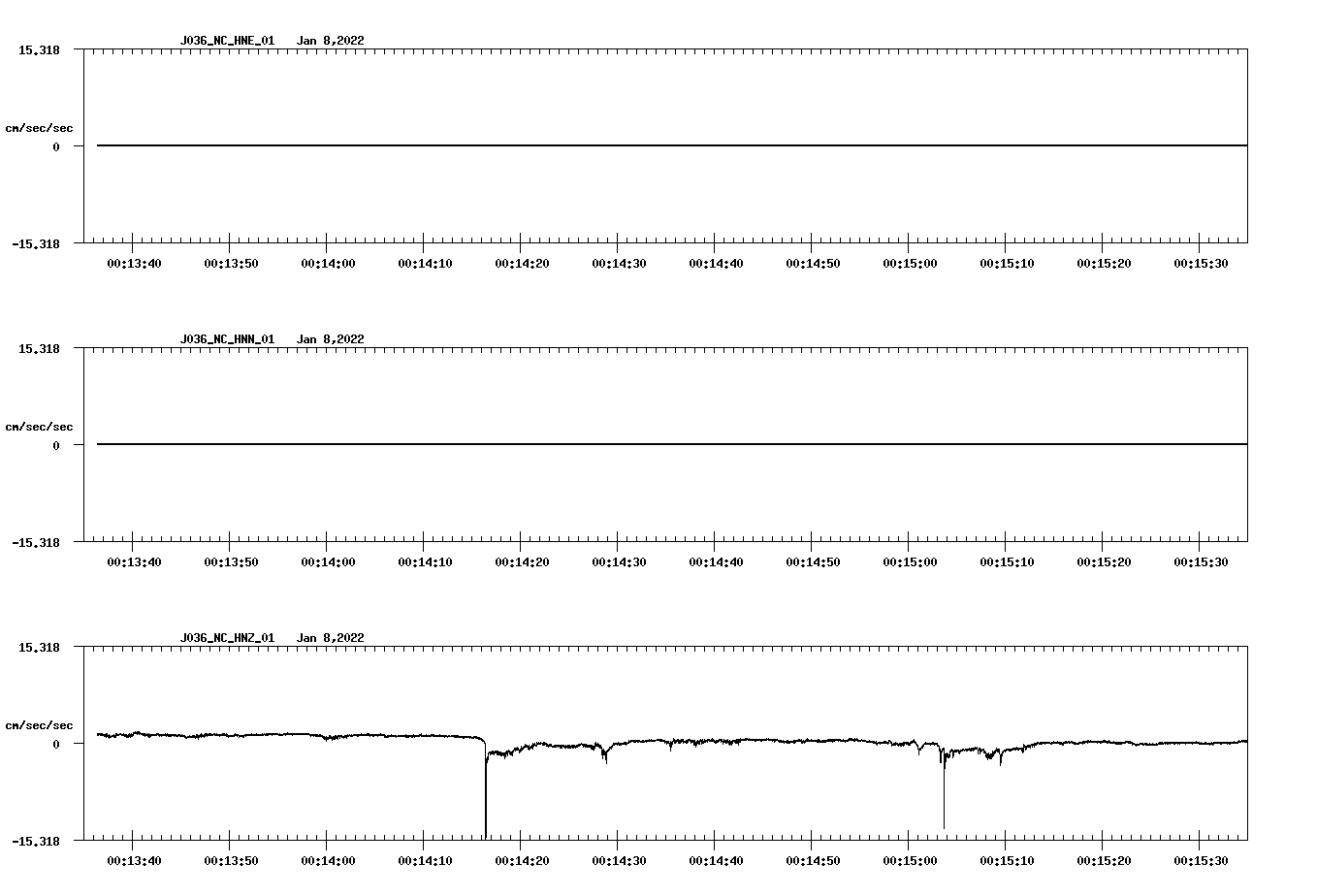This screenshot has width=1317, height=896.
Task: Click the cm/sec/sec unit label on HNE plot
Action: click(x=39, y=128)
